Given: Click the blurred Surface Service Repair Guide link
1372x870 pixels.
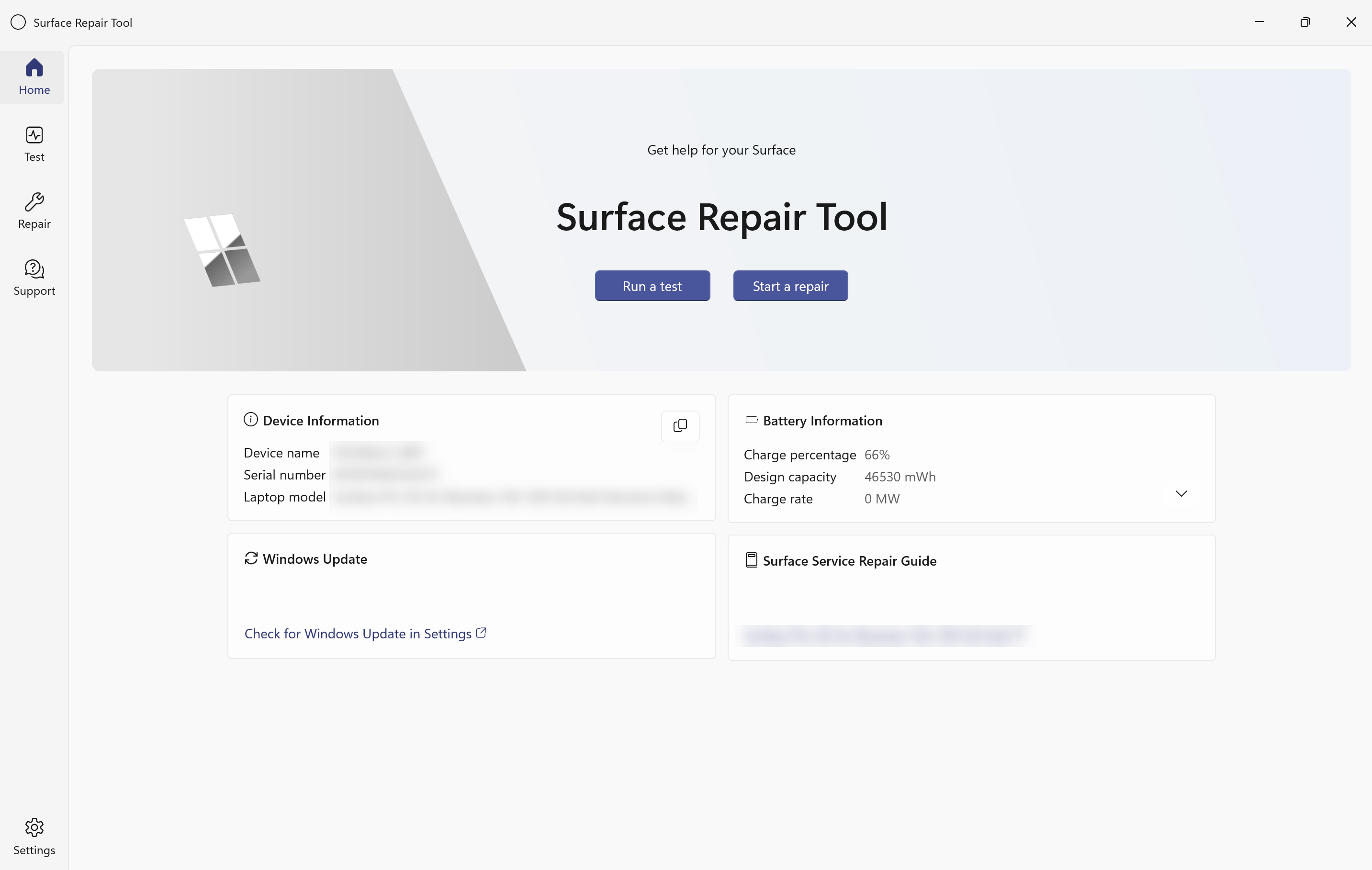Looking at the screenshot, I should 884,635.
